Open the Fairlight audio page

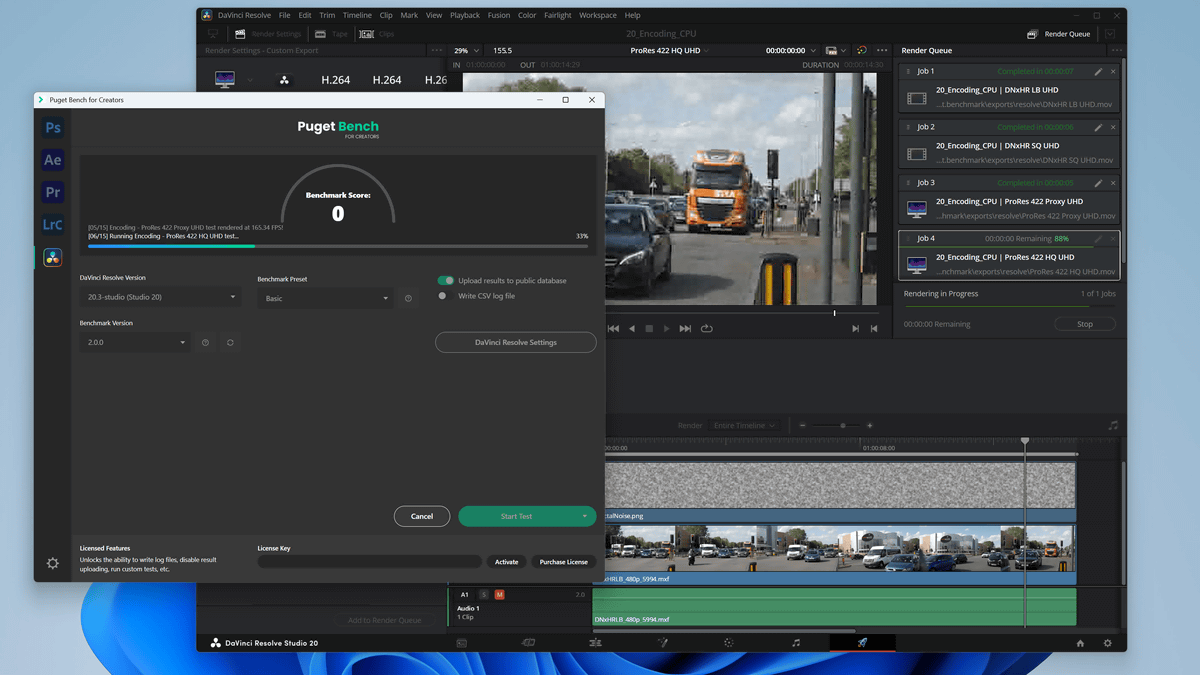(795, 643)
